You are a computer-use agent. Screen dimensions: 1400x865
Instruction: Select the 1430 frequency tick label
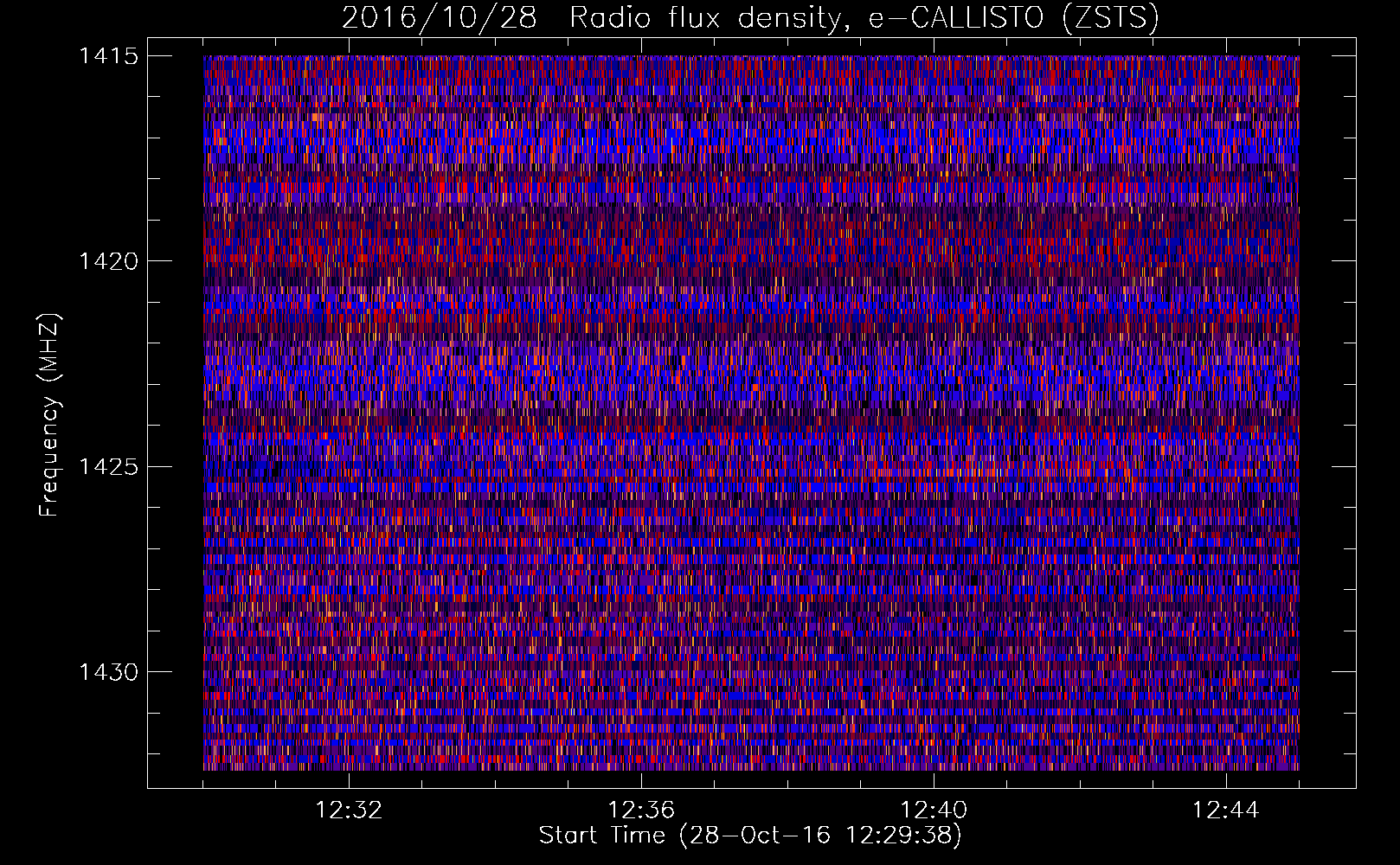coord(108,672)
